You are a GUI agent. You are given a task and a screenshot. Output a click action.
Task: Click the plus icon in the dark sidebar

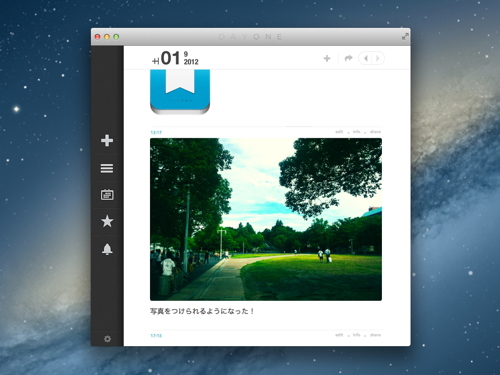pos(107,141)
